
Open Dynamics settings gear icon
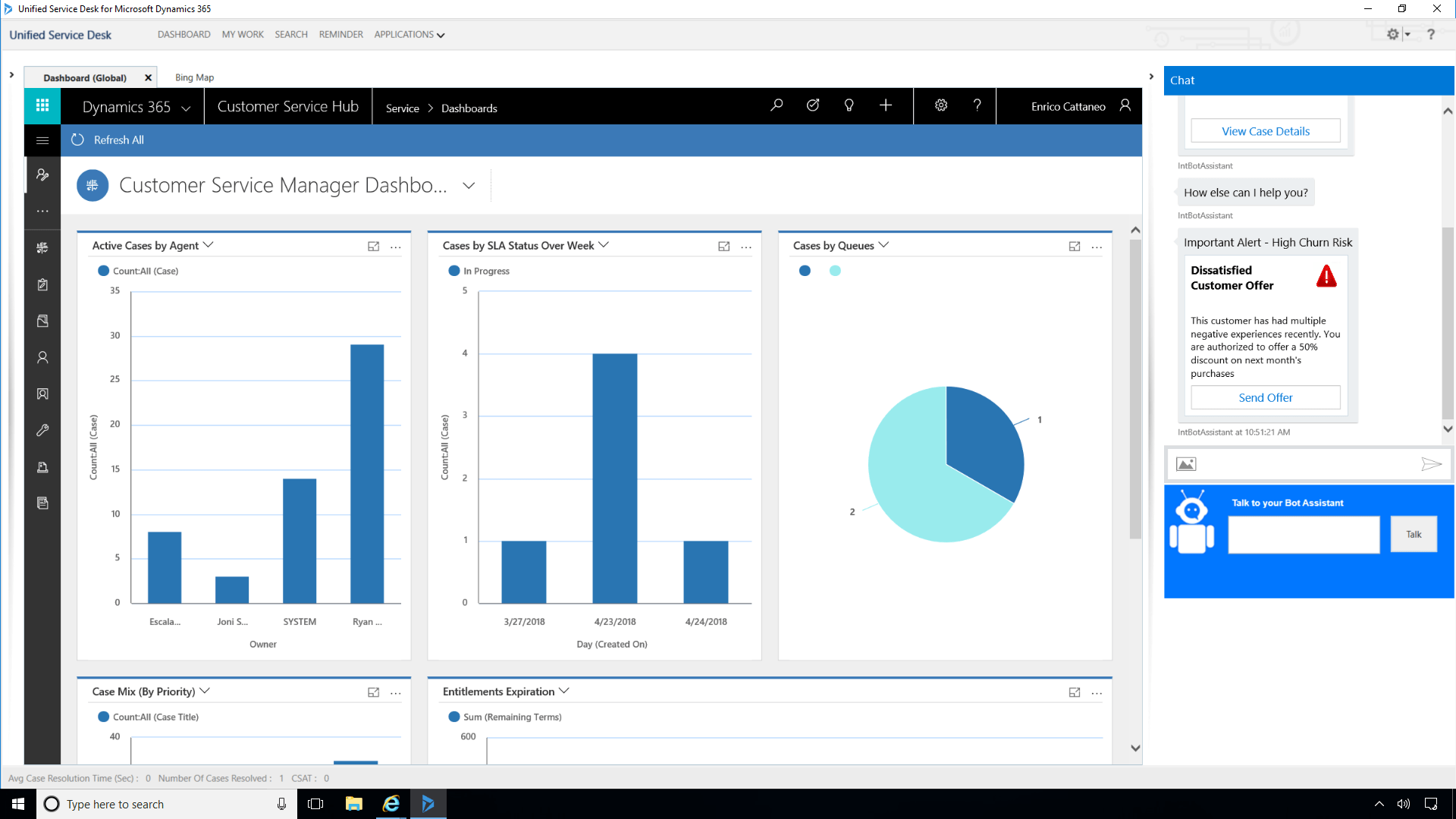pos(941,105)
